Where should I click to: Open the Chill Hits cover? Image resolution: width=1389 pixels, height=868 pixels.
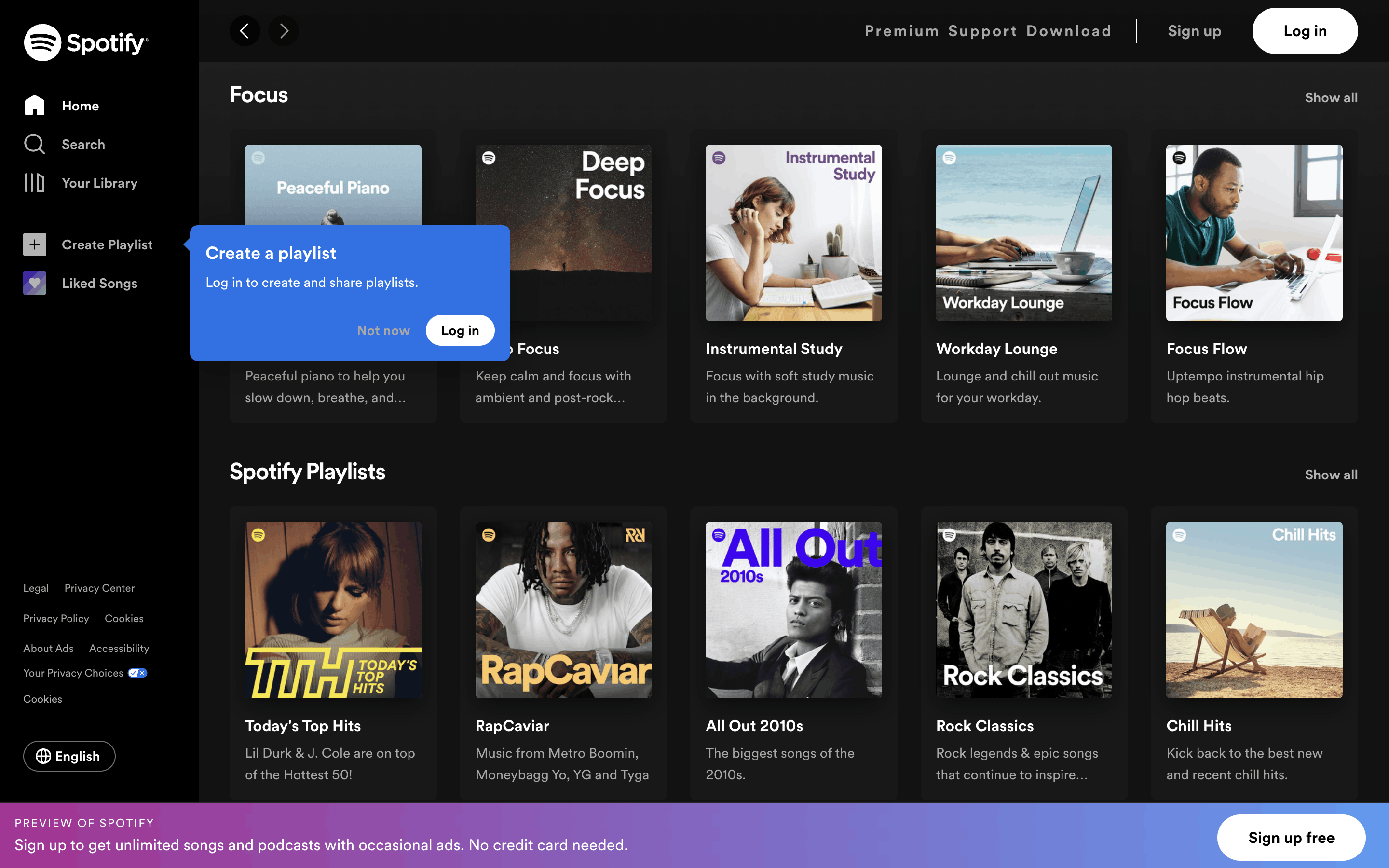1254,610
